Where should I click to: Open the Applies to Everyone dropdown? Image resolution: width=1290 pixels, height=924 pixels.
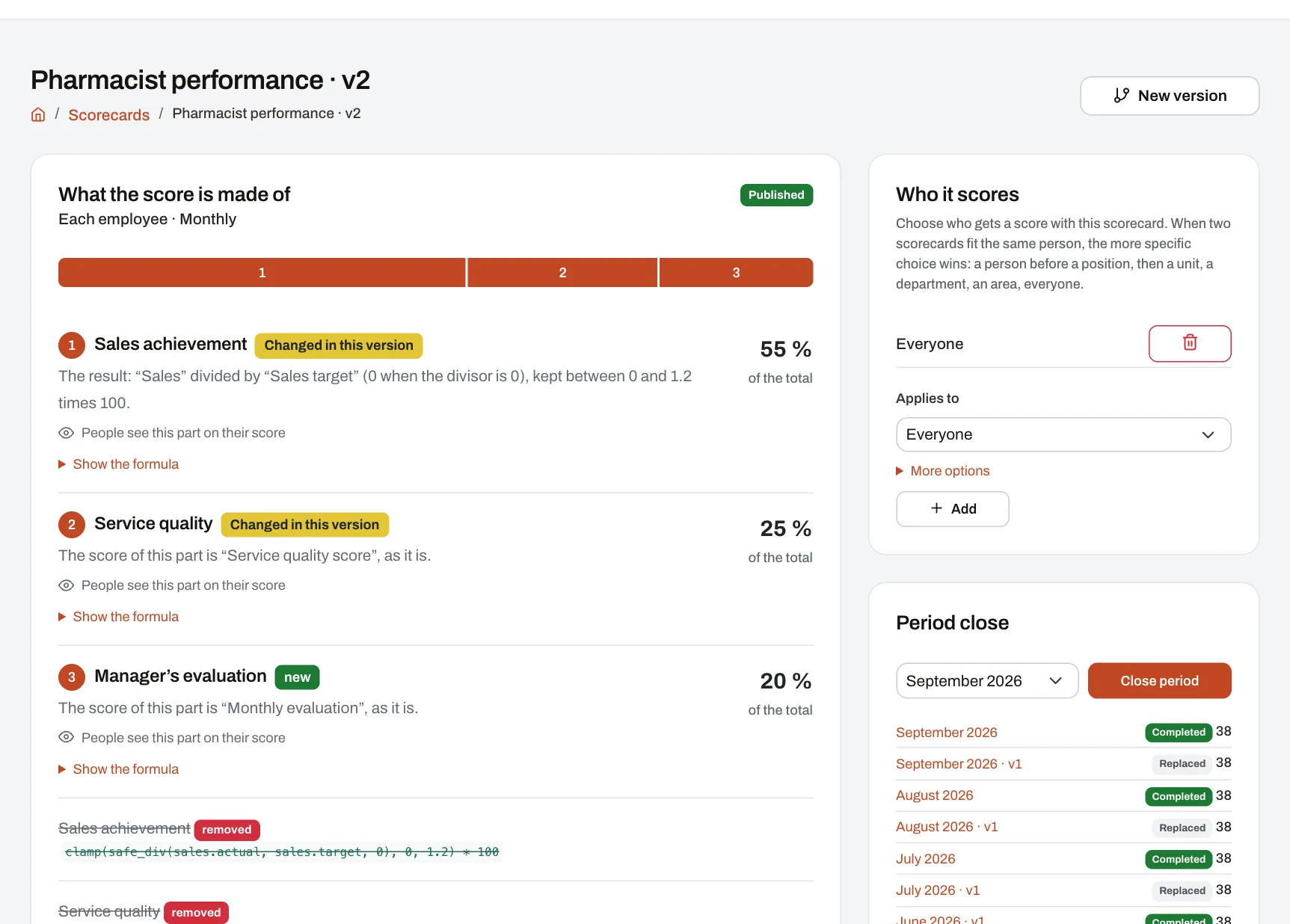click(1063, 434)
